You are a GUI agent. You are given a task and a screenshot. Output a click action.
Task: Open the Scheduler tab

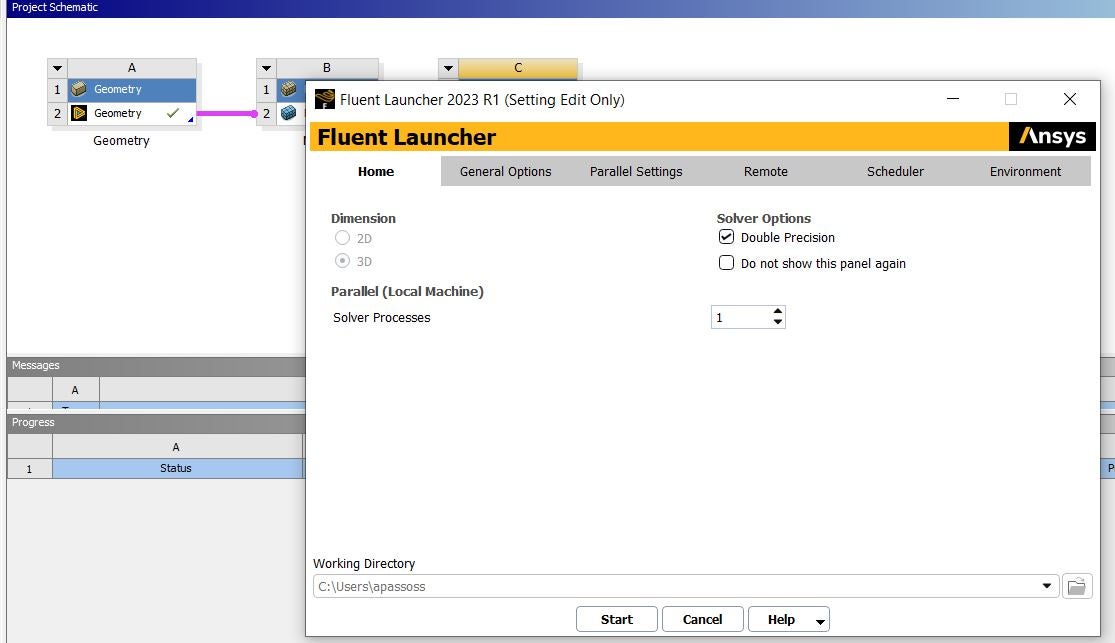[x=895, y=171]
